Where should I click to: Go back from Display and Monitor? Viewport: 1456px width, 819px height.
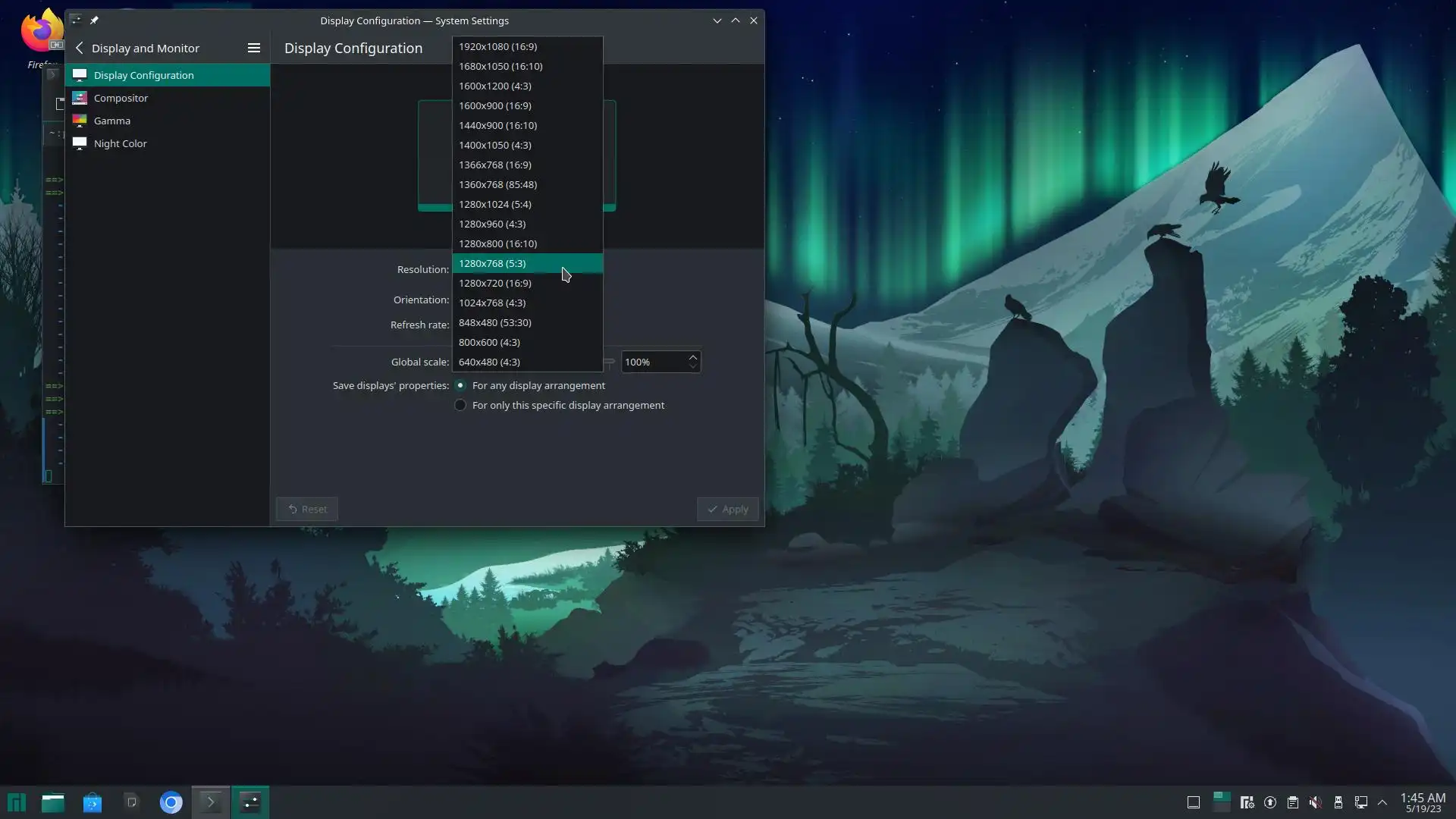(x=80, y=48)
